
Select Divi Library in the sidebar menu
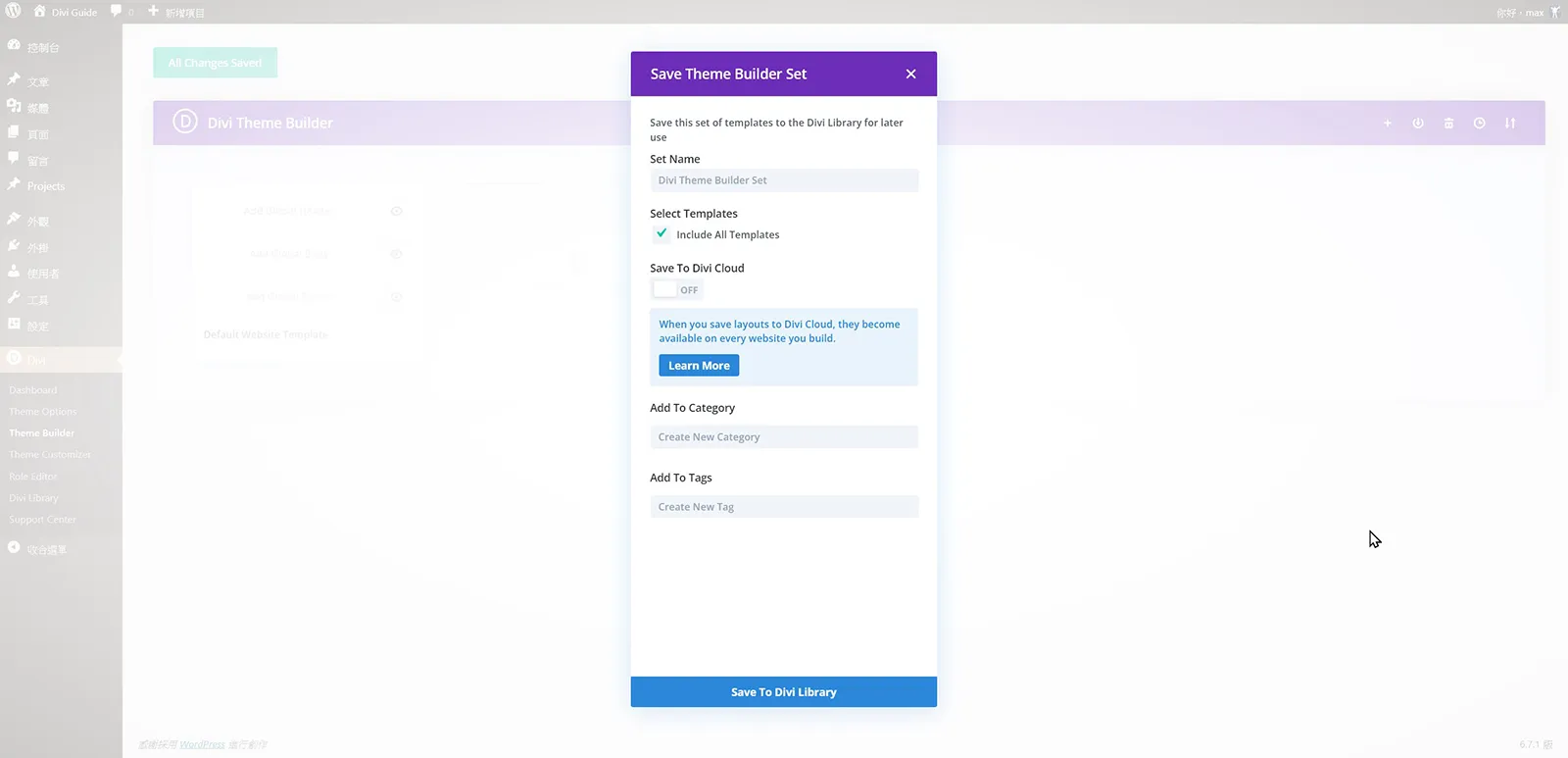coord(34,498)
